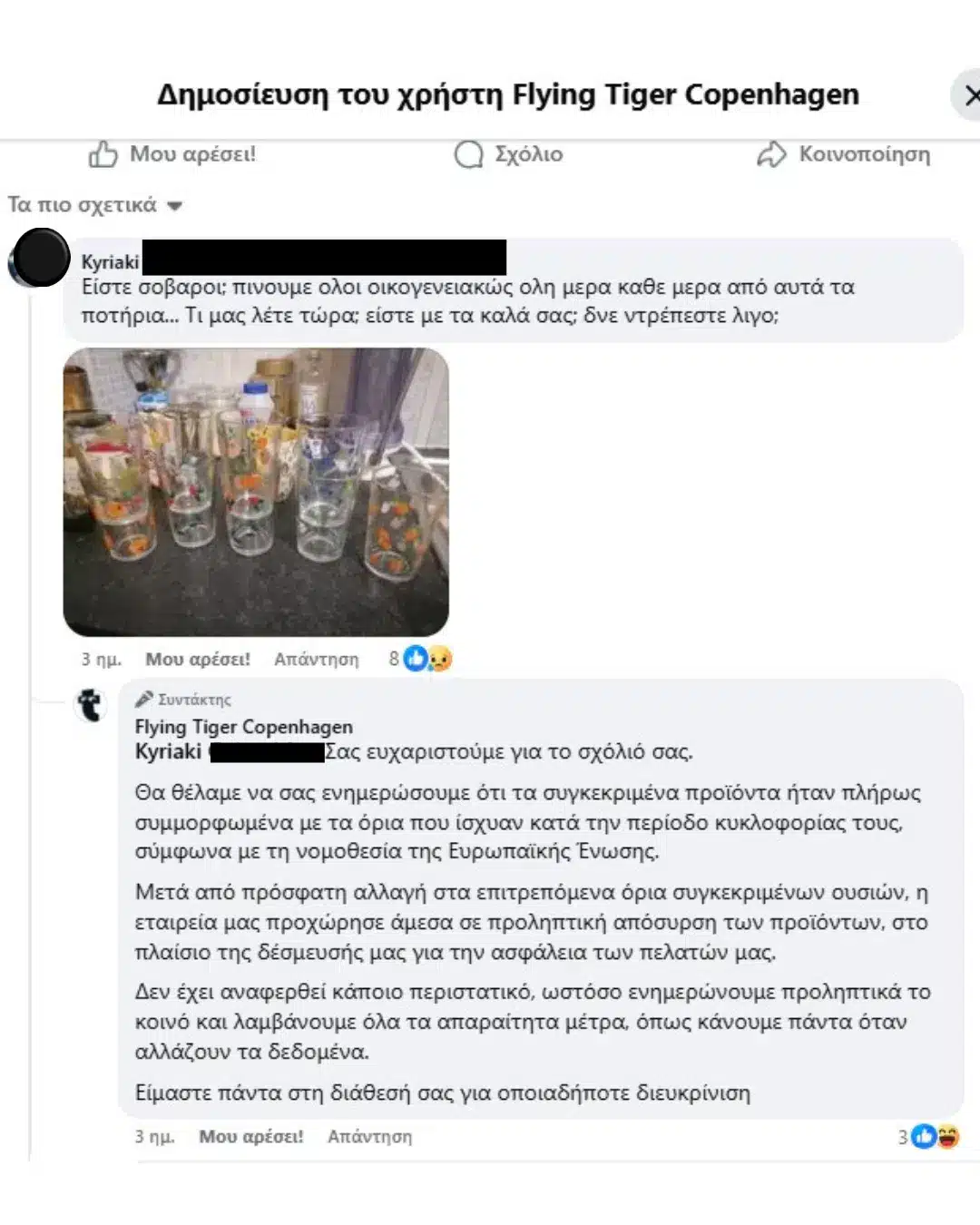Viewport: 980px width, 1225px height.
Task: Click the Συντάκτης author badge
Action: coord(183,700)
